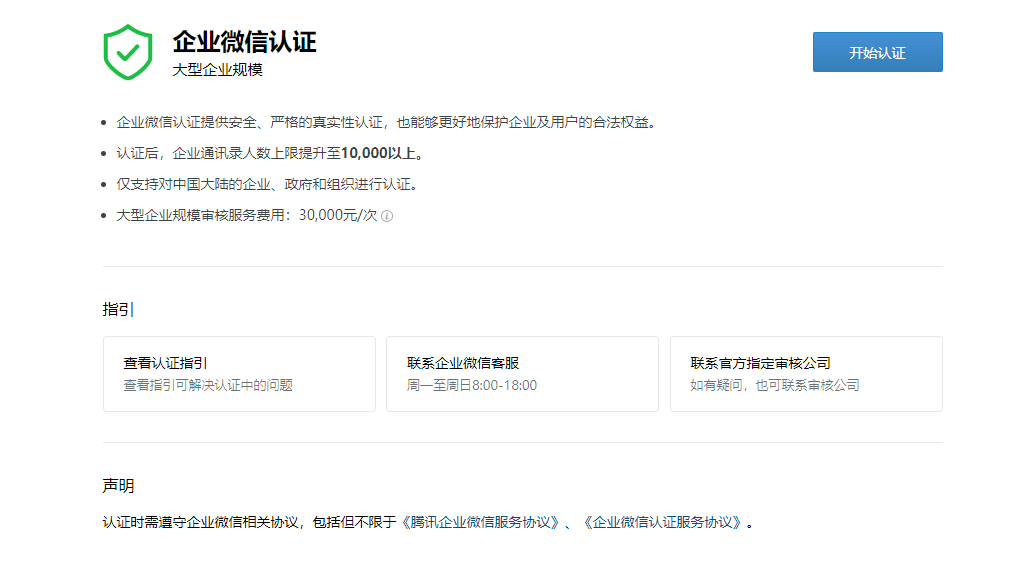Screen dimensions: 1034x563
Task: Click the 声明 section heading
Action: tap(119, 486)
